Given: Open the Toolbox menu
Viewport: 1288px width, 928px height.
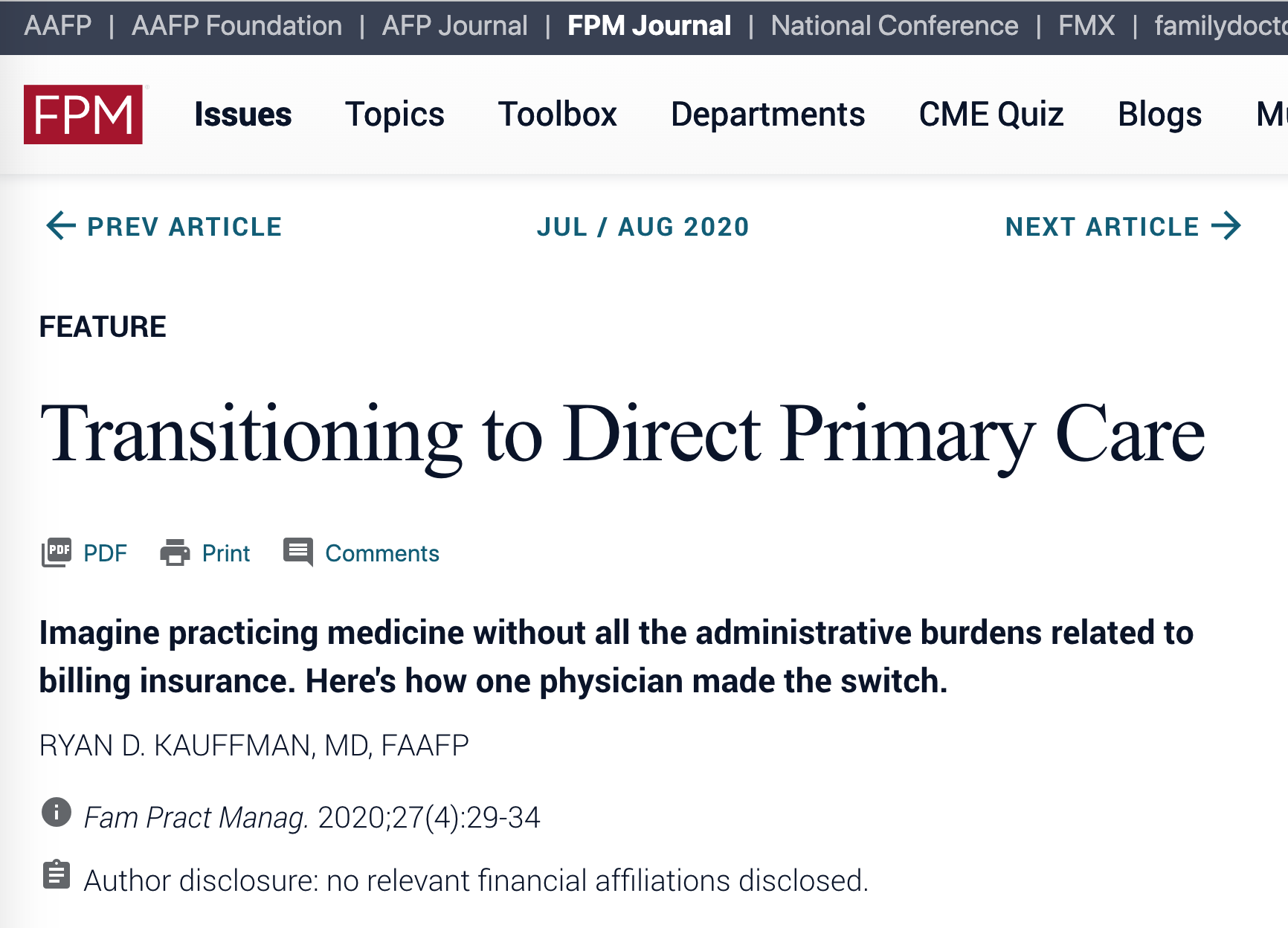Looking at the screenshot, I should 558,115.
